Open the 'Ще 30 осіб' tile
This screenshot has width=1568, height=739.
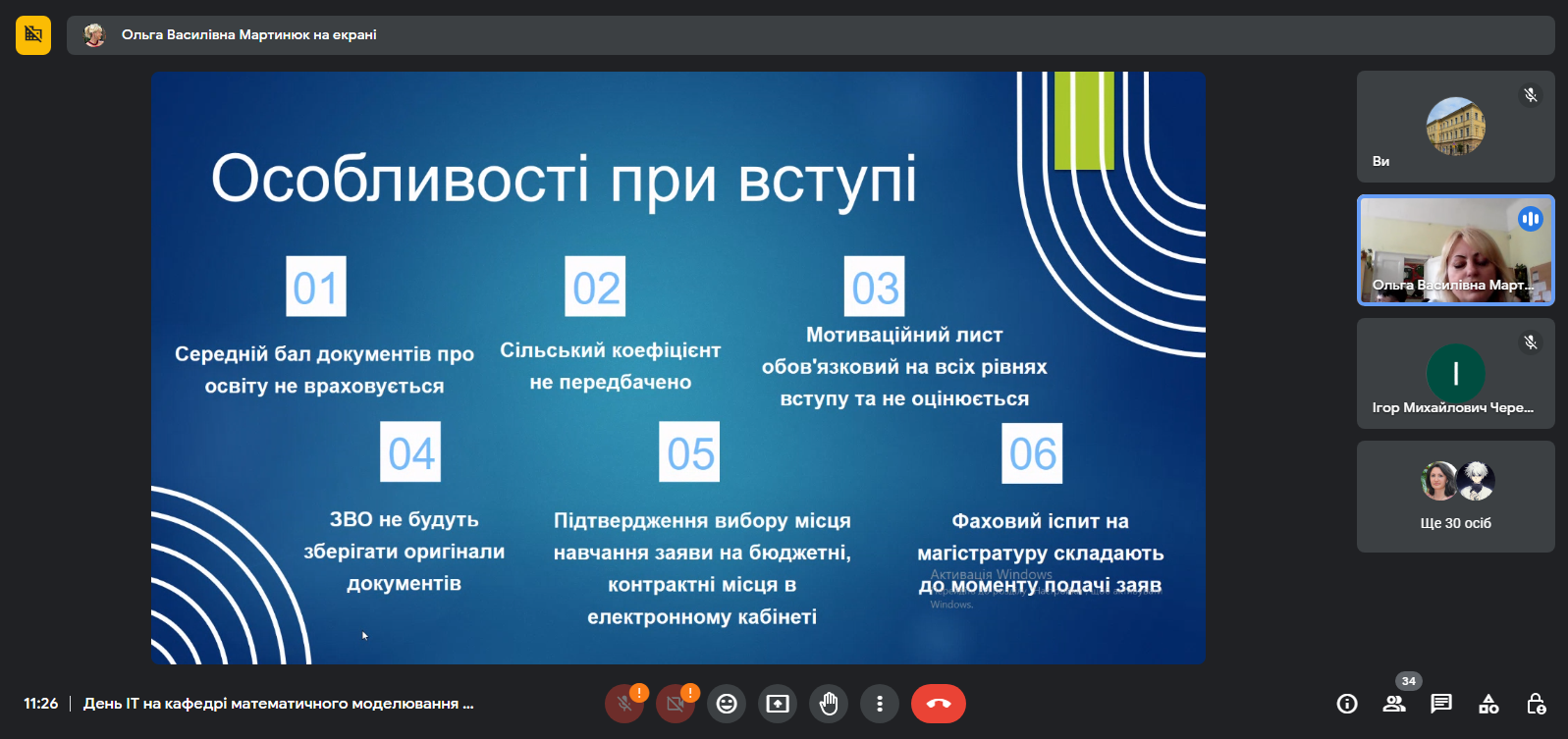1456,497
